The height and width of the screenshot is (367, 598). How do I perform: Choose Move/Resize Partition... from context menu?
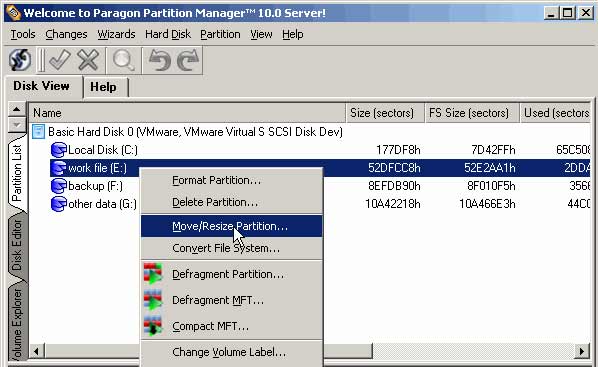231,226
